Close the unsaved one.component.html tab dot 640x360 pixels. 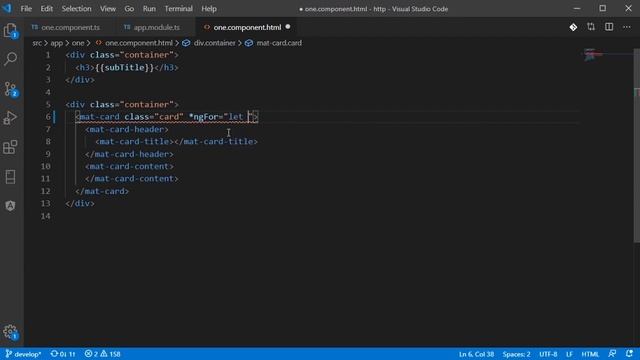(x=288, y=27)
